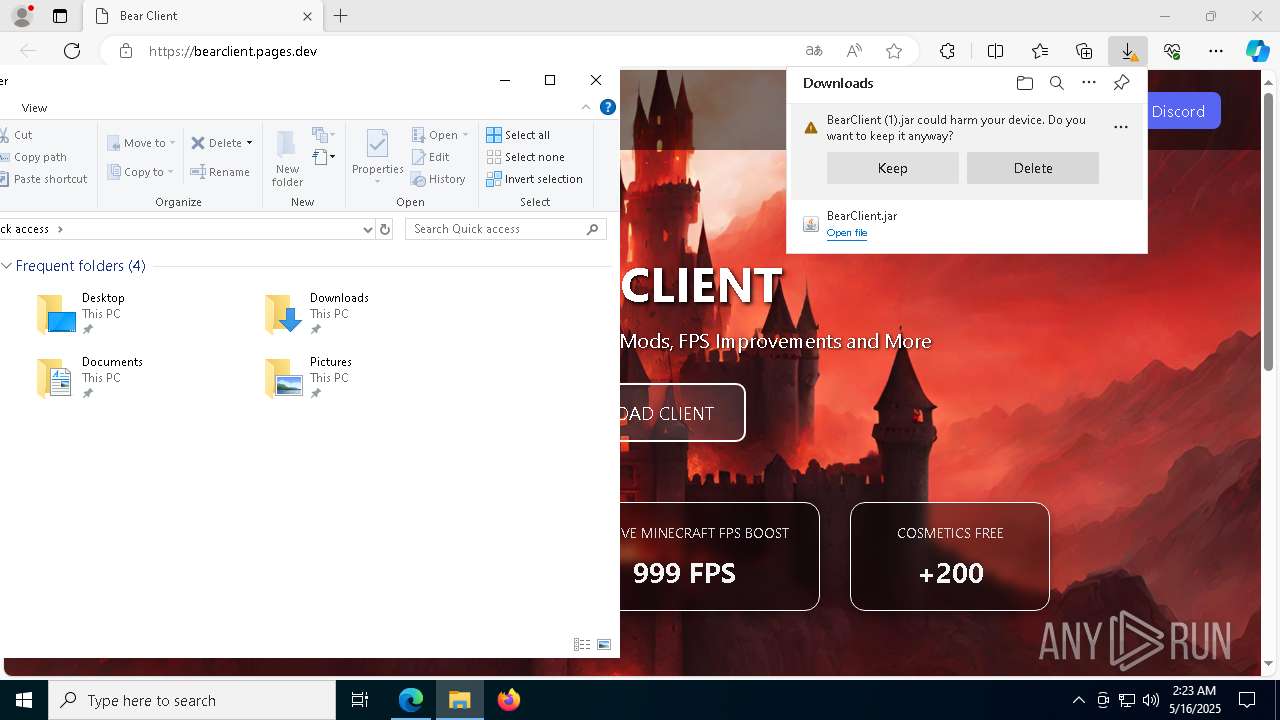This screenshot has height=720, width=1280.
Task: Show address bar history dropdown
Action: tap(367, 229)
